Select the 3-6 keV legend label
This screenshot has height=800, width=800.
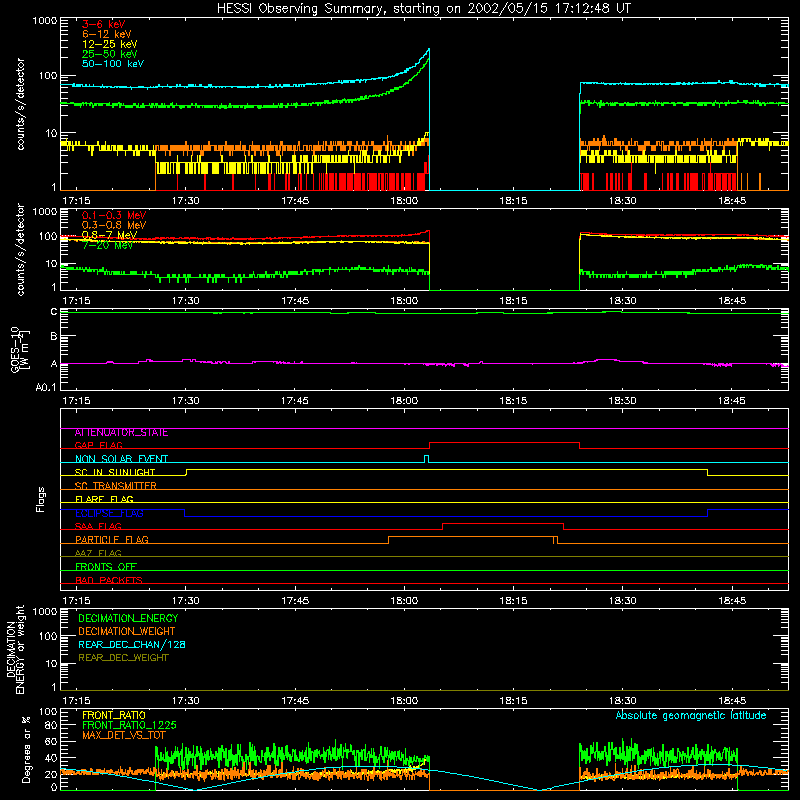pos(103,24)
